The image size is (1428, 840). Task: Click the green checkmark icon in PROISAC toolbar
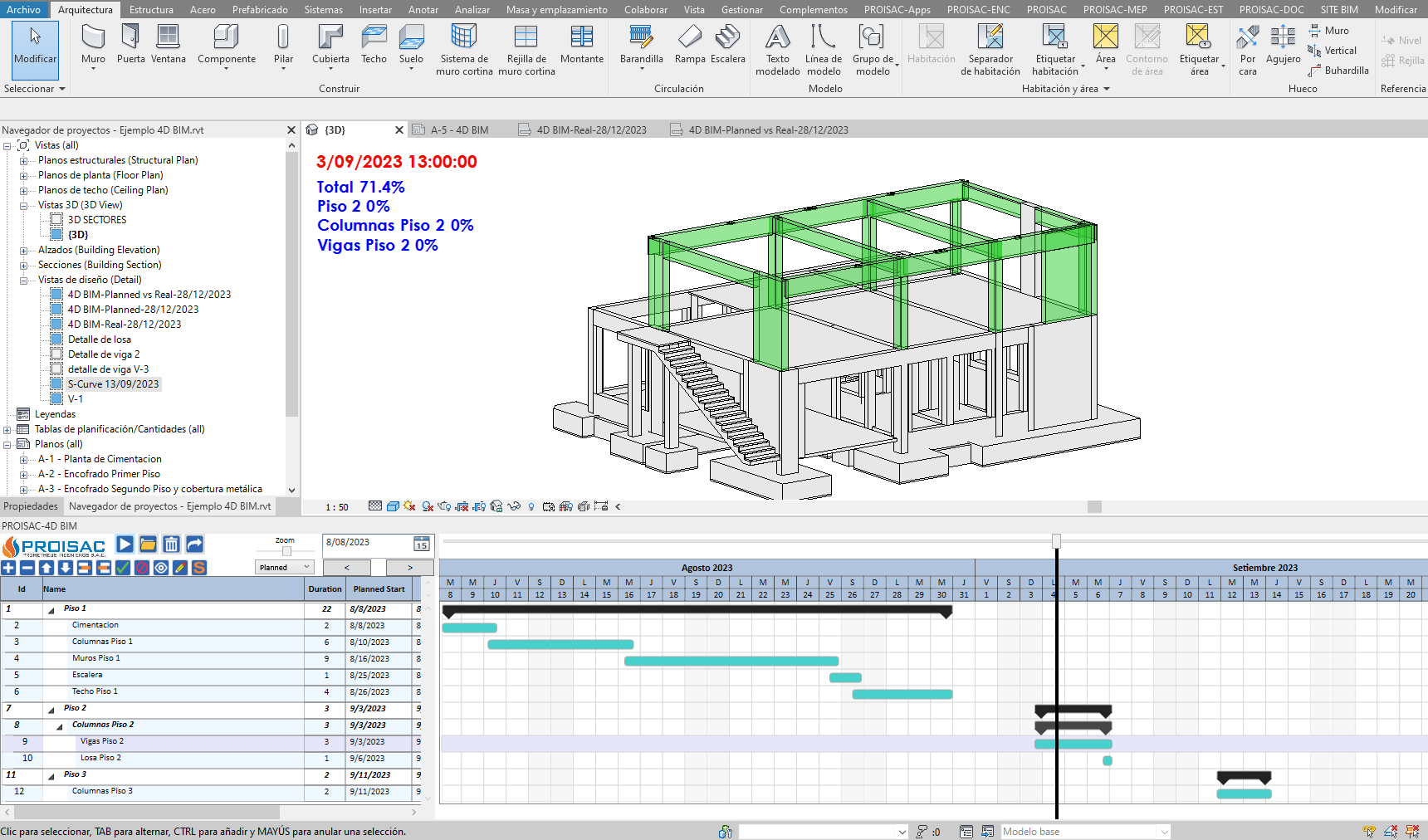click(122, 568)
